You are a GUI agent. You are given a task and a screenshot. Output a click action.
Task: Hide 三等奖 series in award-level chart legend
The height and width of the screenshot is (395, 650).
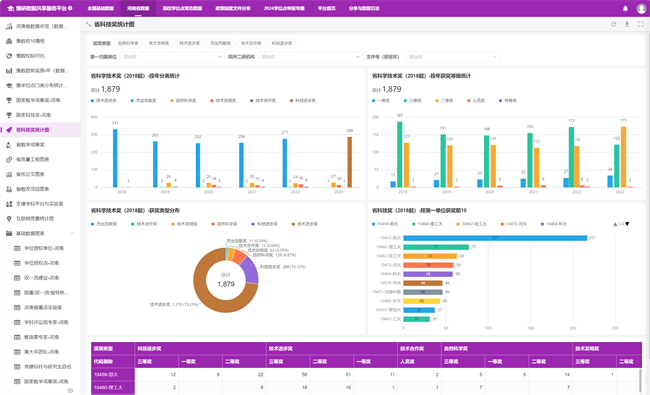click(x=412, y=101)
